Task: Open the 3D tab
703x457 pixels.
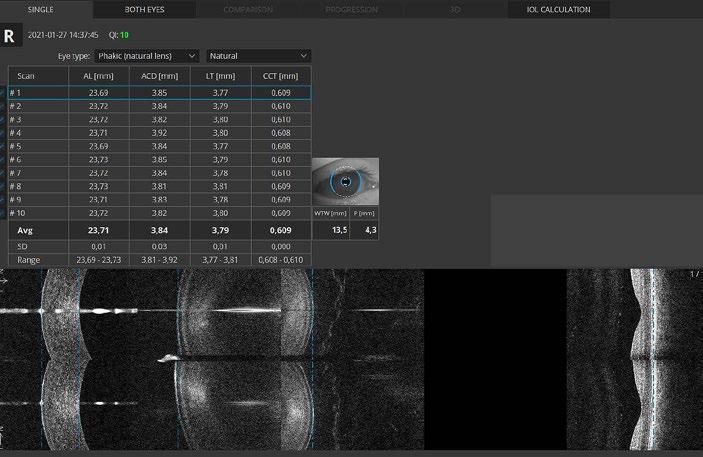Action: [x=455, y=9]
